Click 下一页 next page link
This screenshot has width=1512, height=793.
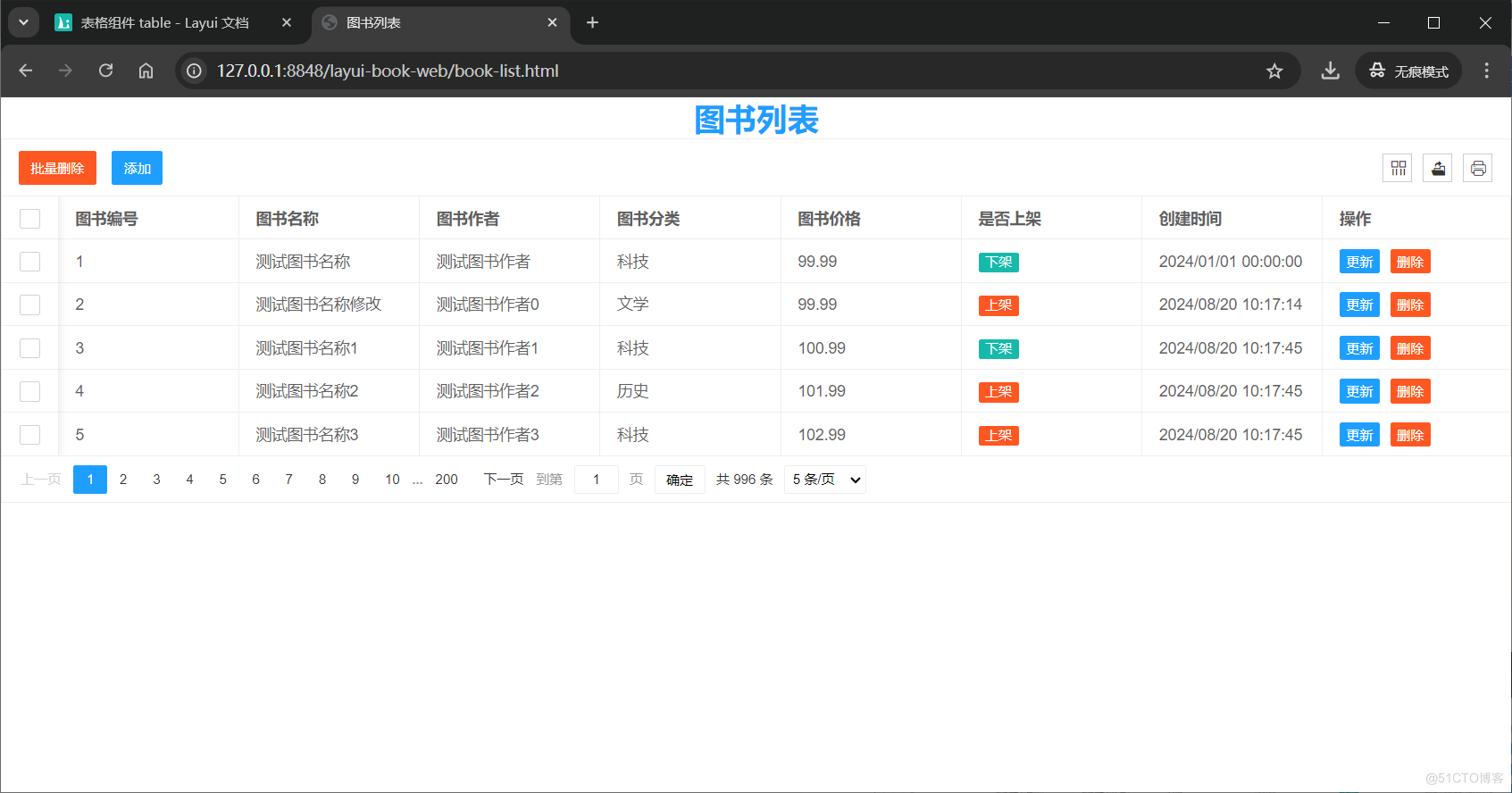tap(504, 480)
